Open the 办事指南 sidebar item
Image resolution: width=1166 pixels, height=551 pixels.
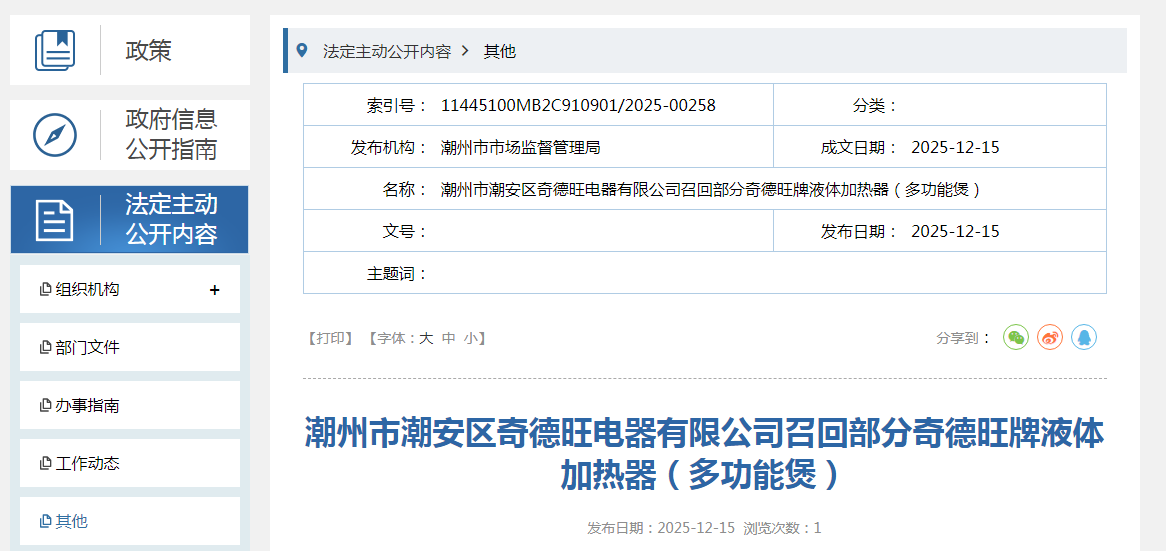tap(87, 406)
